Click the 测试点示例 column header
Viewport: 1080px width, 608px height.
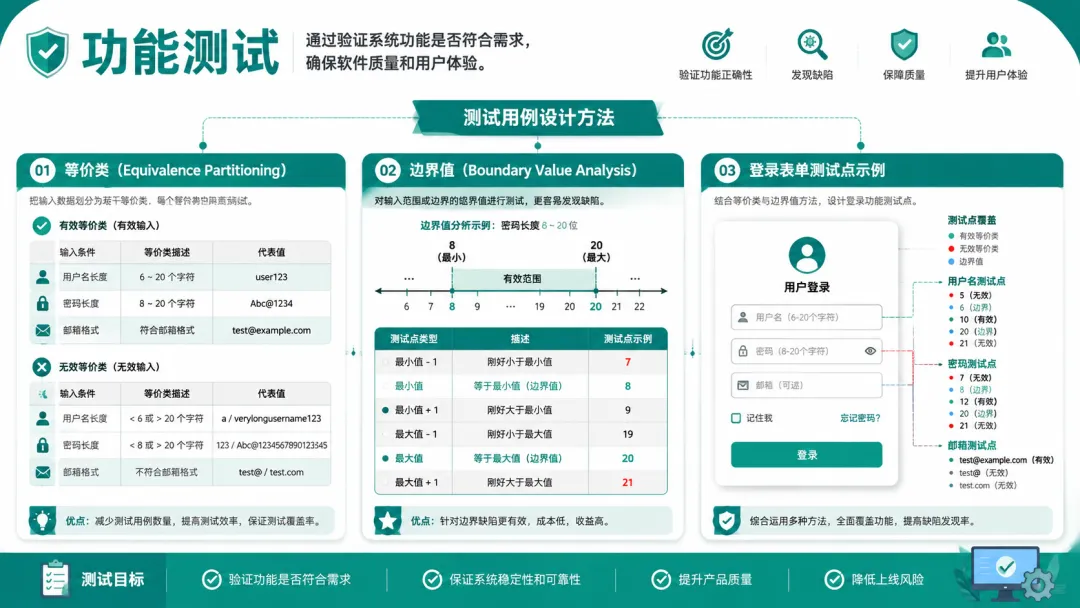coord(627,339)
